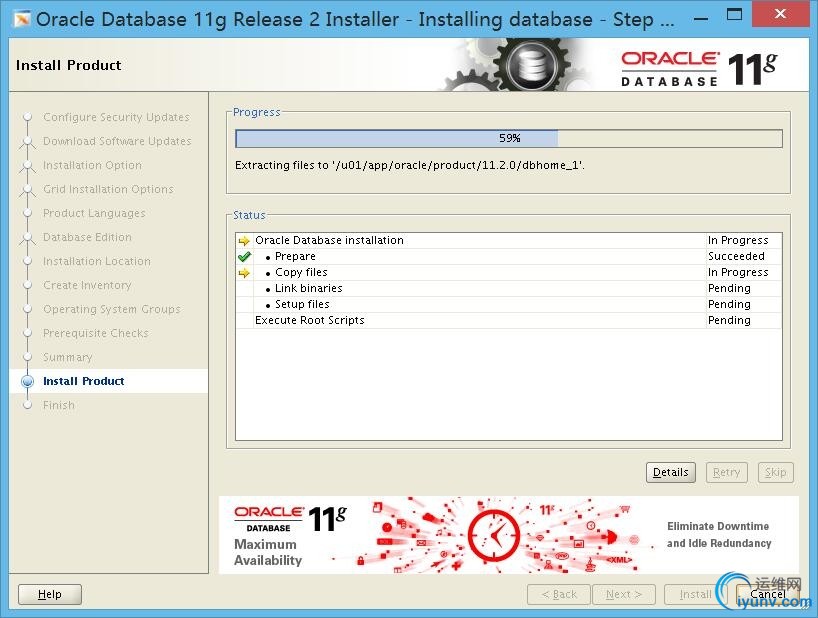This screenshot has width=818, height=618.
Task: Click the Succeeded status of Prepare
Action: pyautogui.click(x=736, y=257)
